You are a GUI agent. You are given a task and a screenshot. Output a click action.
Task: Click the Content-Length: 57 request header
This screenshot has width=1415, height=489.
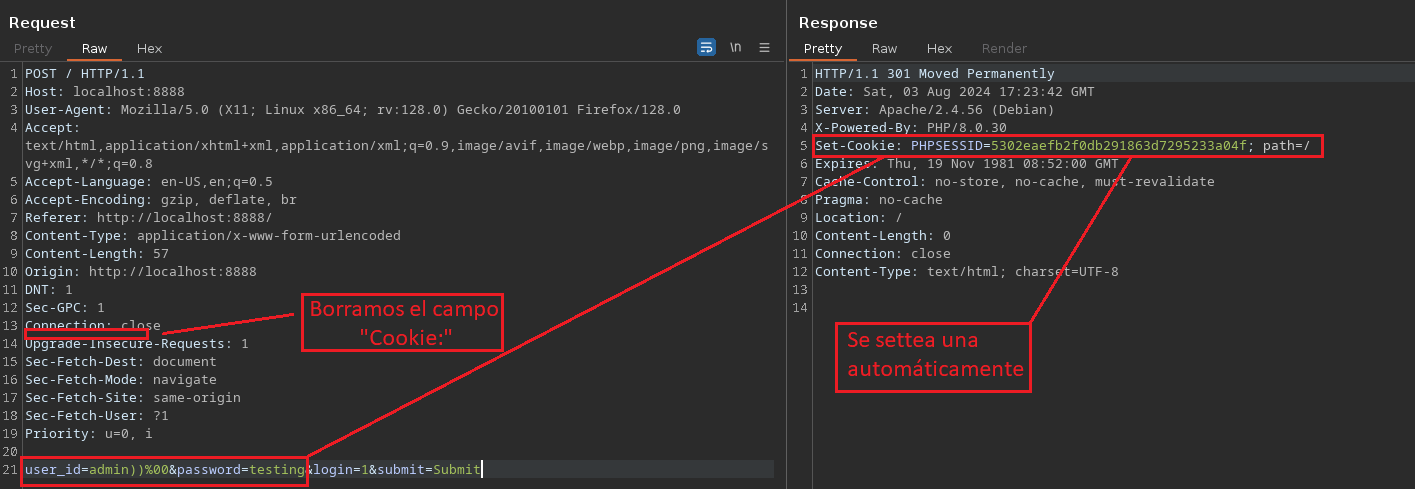point(96,254)
